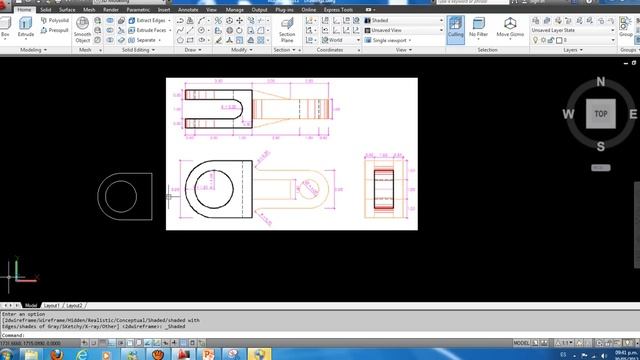Click the S compass direction on ViewCube
This screenshot has width=640, height=360.
pos(601,147)
